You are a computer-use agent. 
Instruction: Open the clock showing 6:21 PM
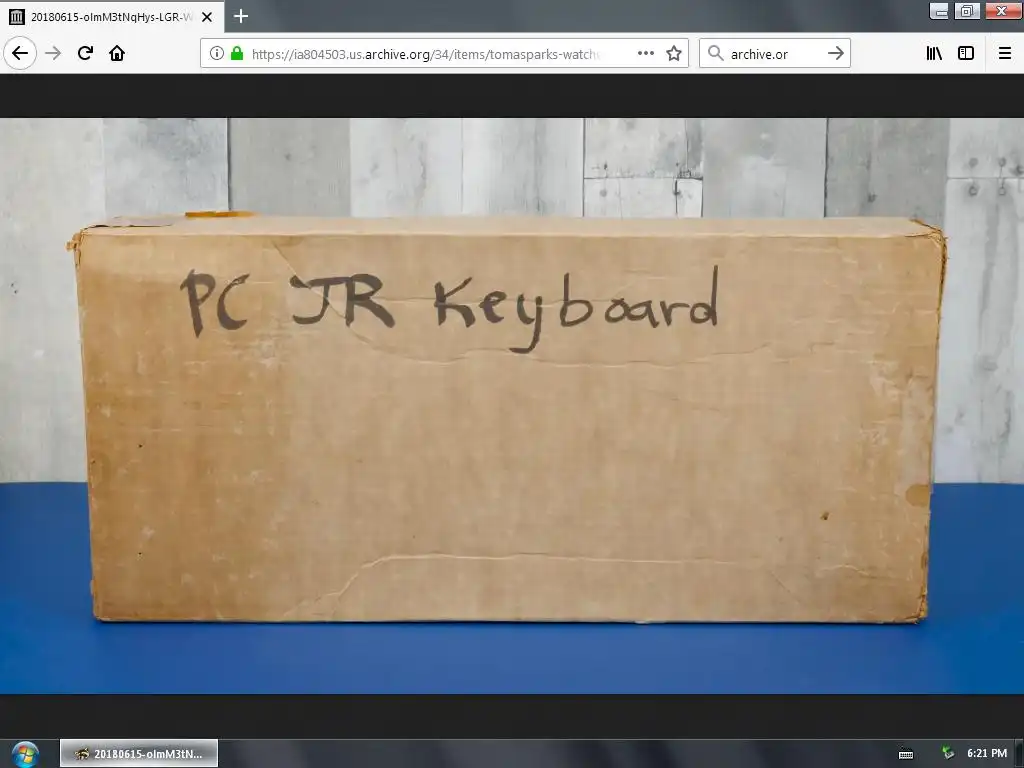pos(987,753)
